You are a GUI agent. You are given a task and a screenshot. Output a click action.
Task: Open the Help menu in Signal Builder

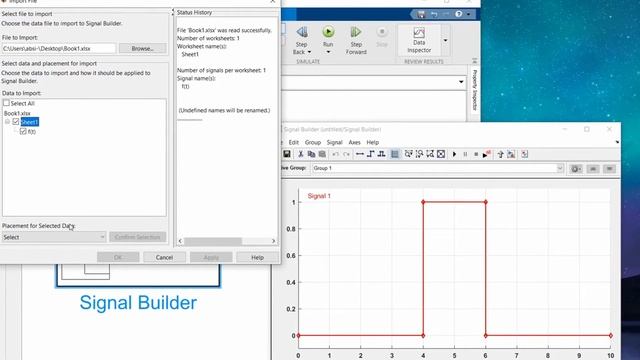(373, 142)
